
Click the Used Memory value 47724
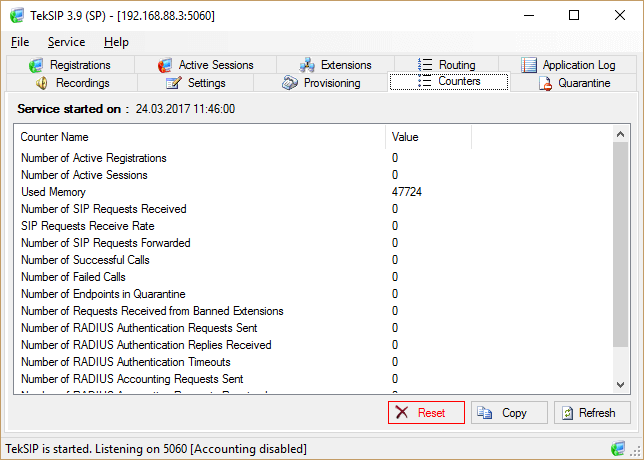(x=407, y=192)
